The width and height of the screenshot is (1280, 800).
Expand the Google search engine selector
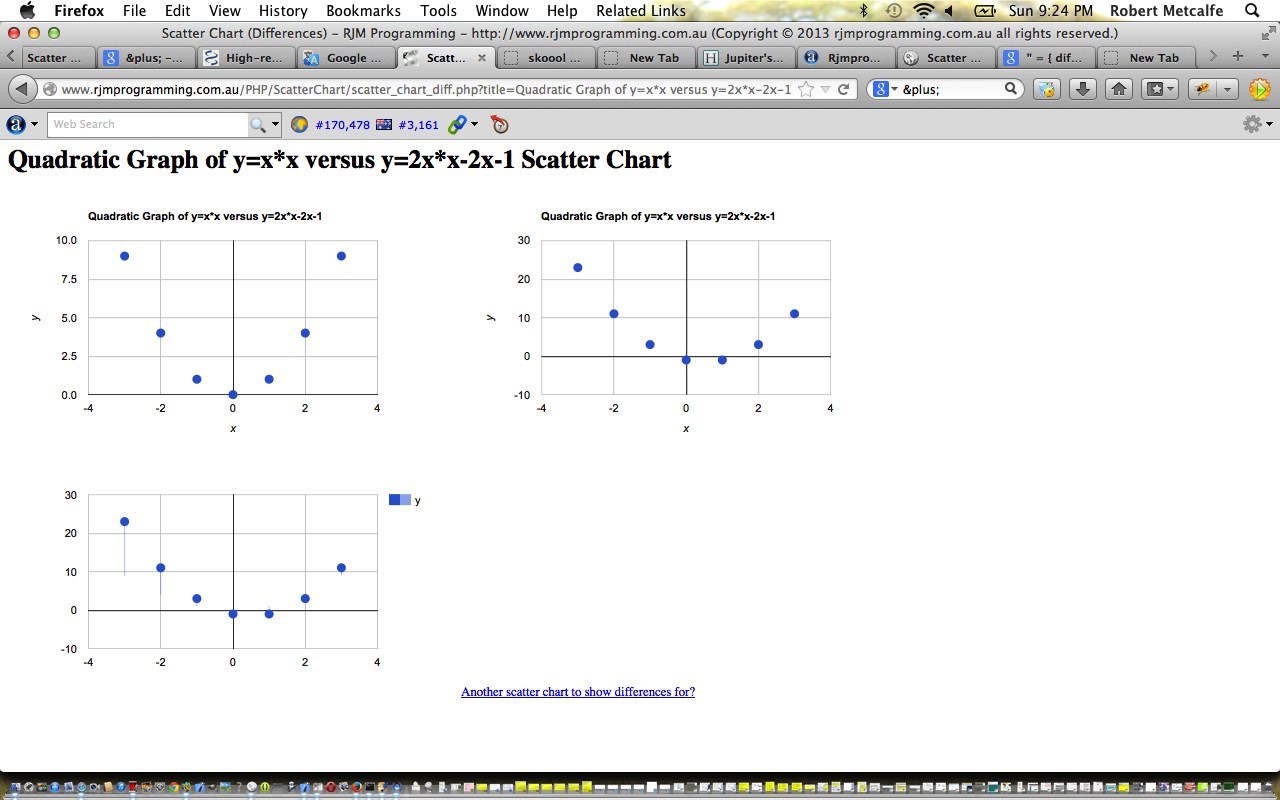(884, 89)
